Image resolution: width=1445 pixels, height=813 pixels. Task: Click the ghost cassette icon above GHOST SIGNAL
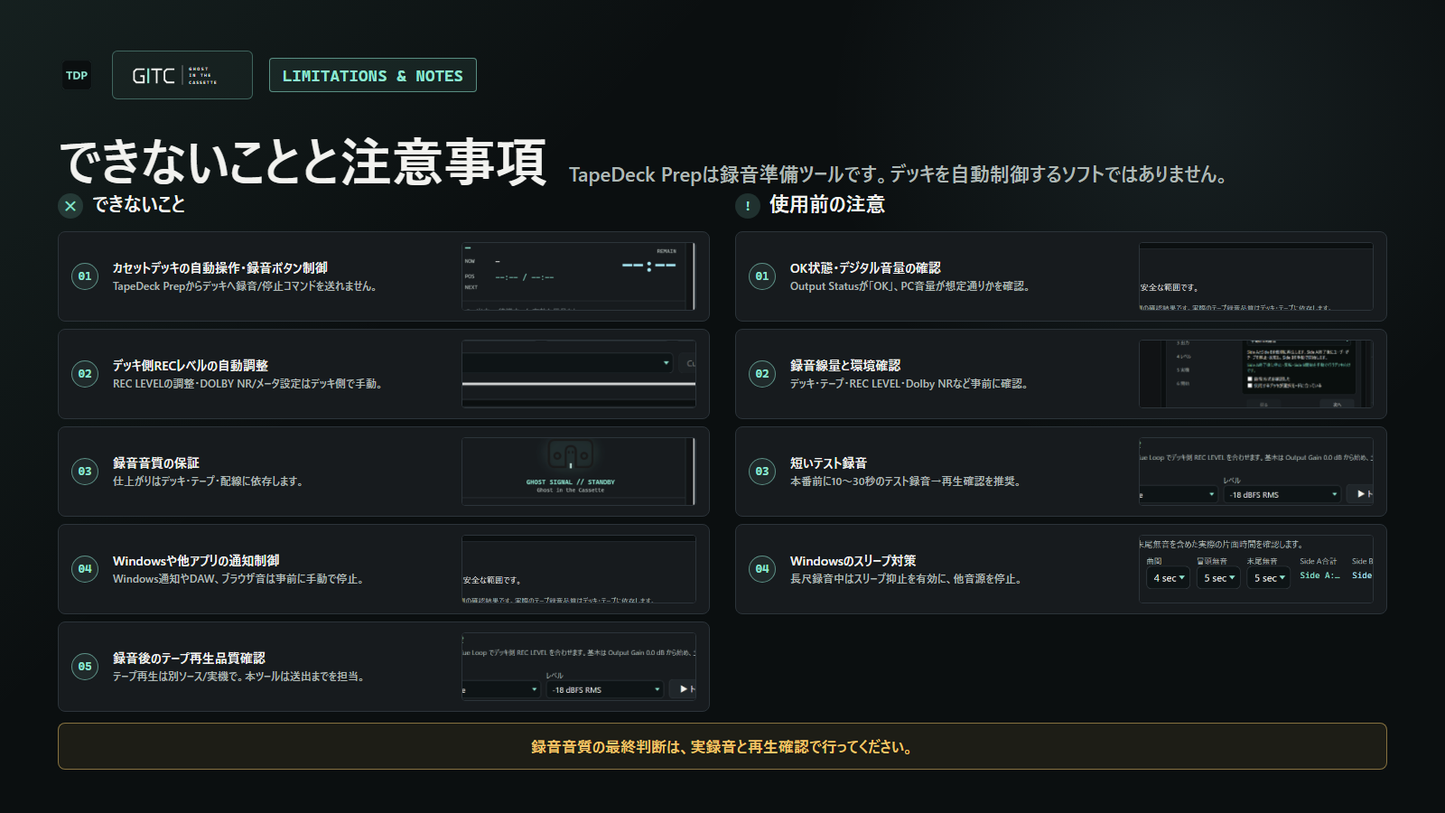570,455
